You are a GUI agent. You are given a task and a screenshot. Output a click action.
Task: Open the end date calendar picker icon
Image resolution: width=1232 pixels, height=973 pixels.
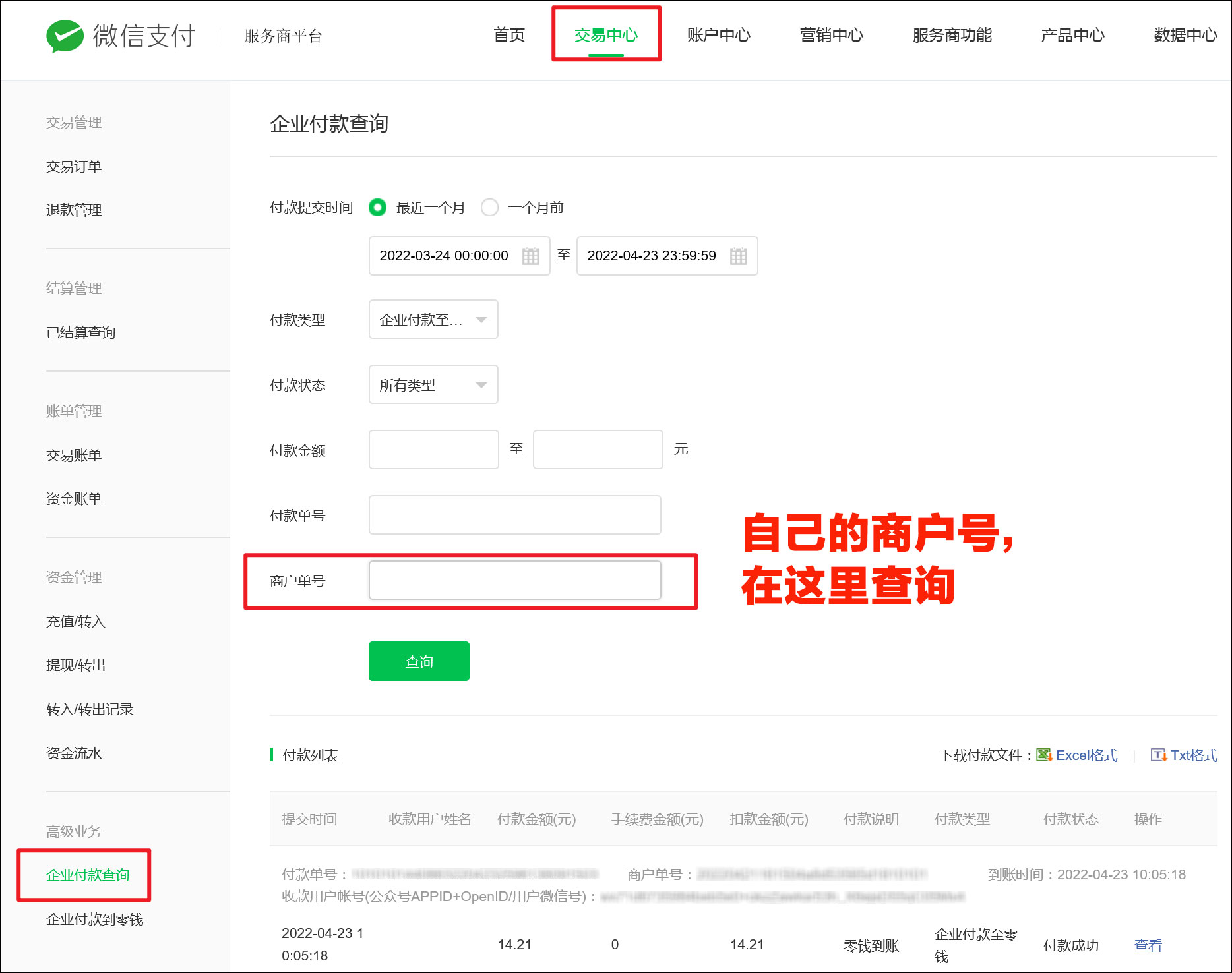click(x=738, y=256)
